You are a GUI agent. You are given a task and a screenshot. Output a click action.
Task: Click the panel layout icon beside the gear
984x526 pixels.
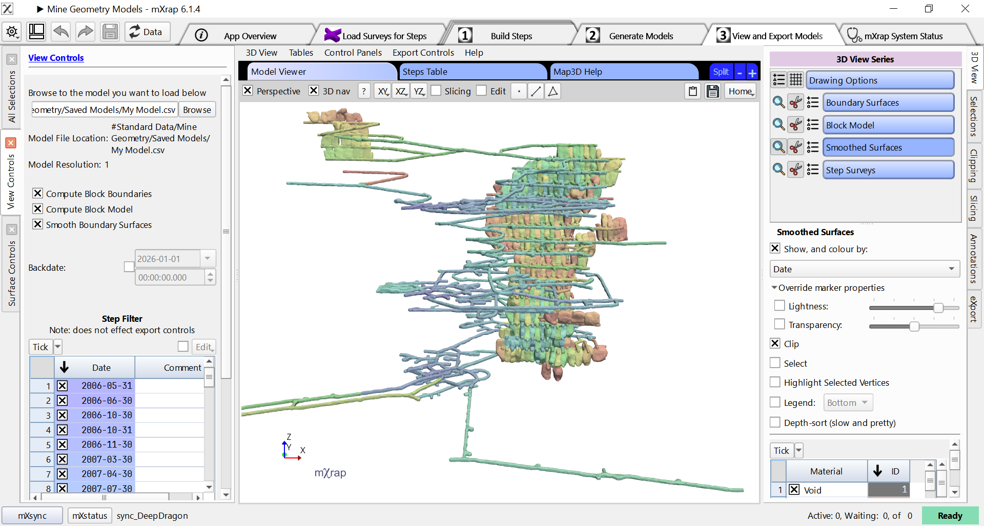click(x=36, y=32)
